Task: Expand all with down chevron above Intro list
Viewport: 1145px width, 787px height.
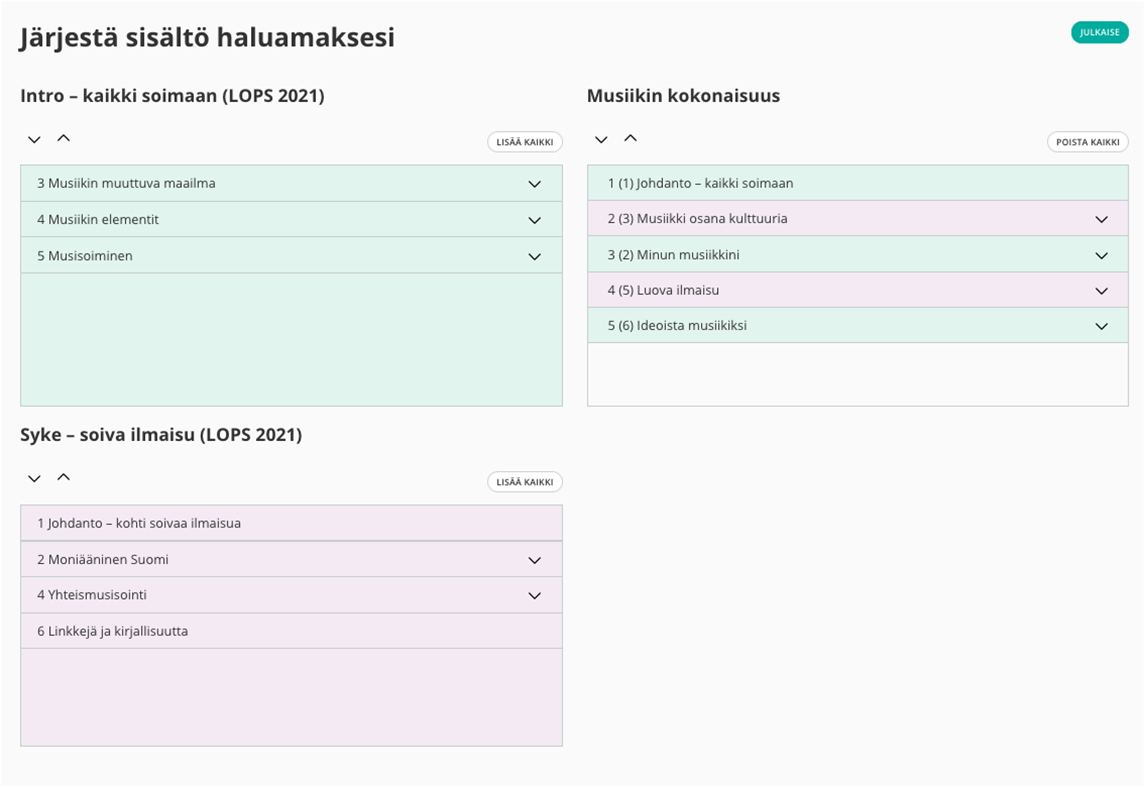Action: tap(34, 140)
